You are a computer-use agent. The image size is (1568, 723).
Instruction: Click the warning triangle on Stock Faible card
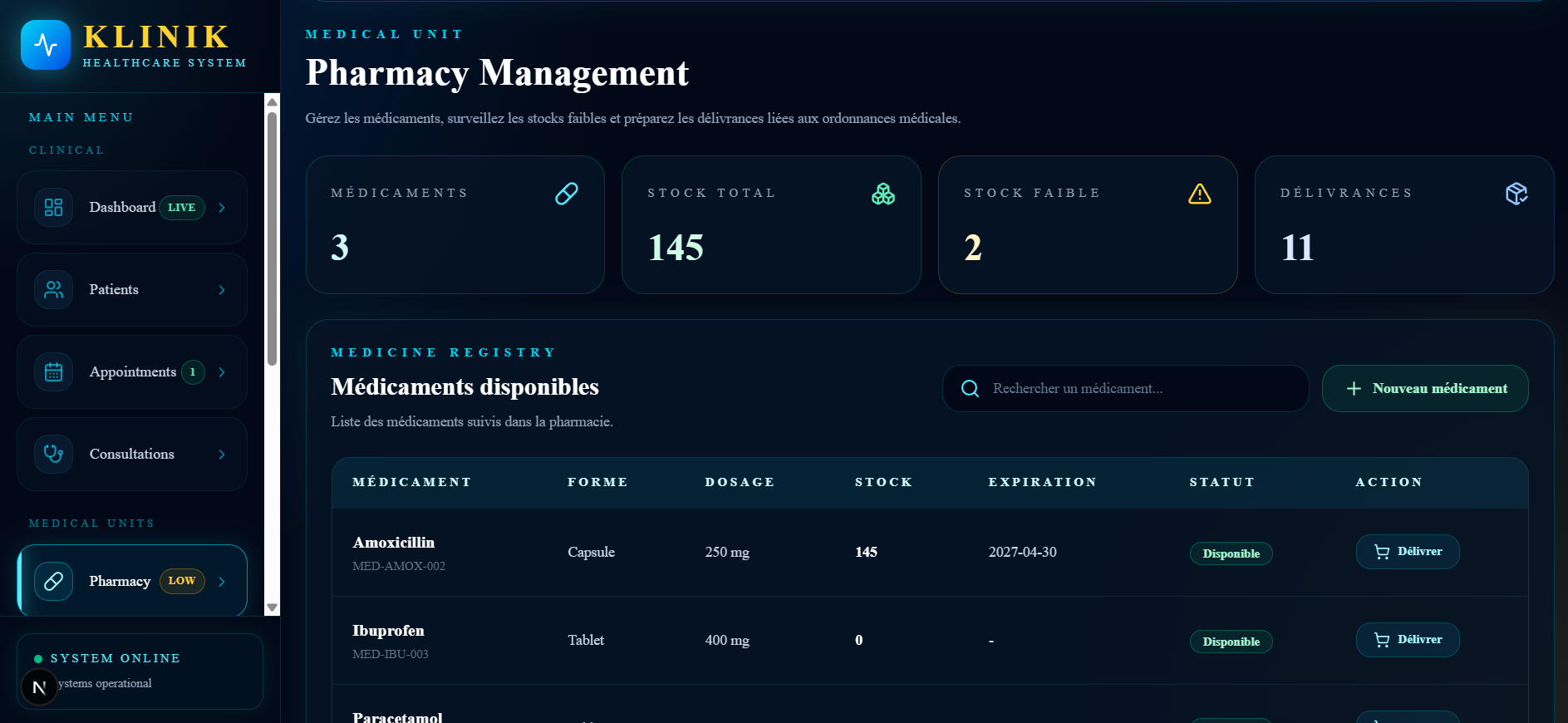tap(1200, 194)
